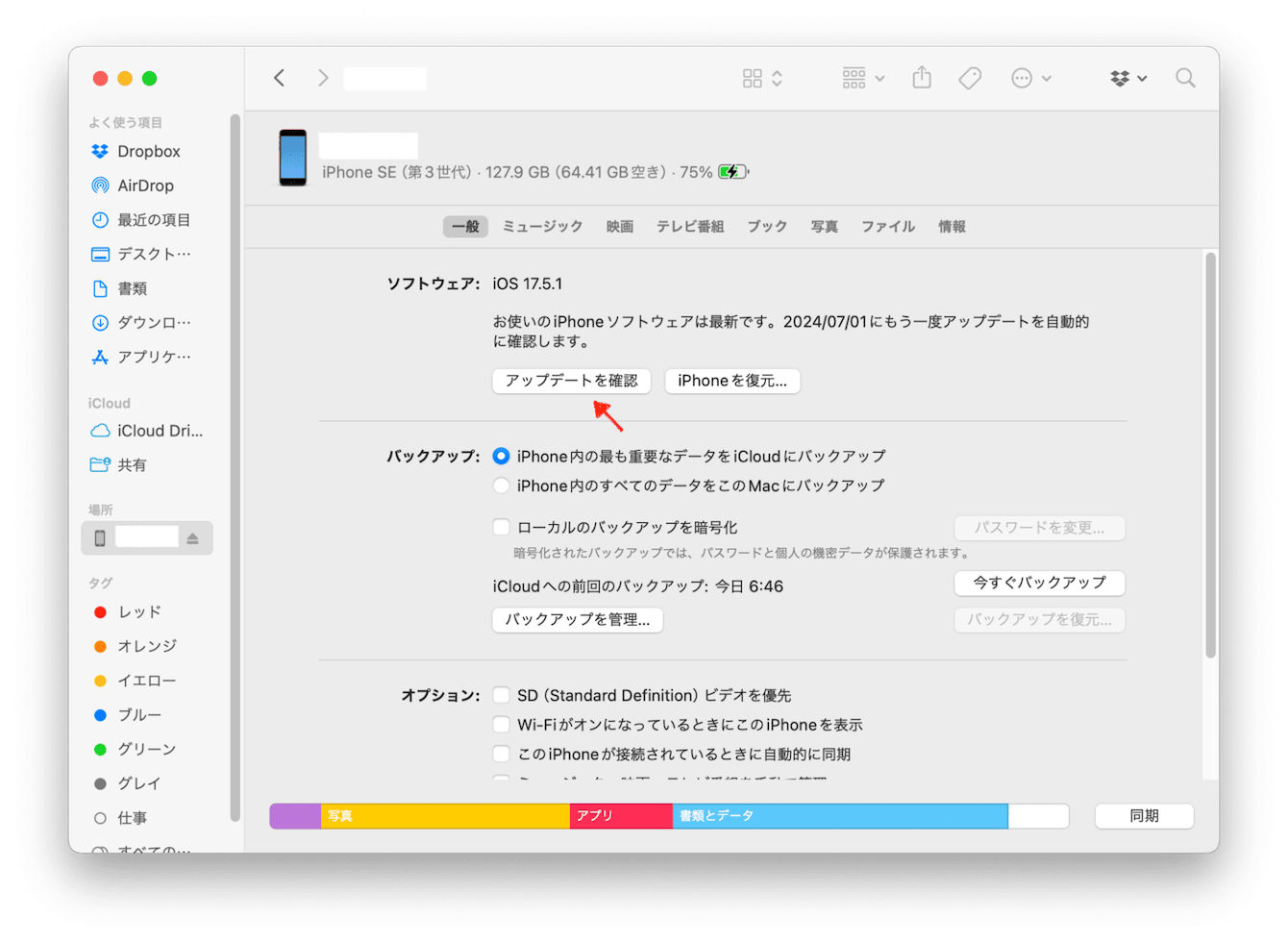The width and height of the screenshot is (1288, 944).
Task: Eject the iPhone from the sidebar
Action: pos(193,538)
